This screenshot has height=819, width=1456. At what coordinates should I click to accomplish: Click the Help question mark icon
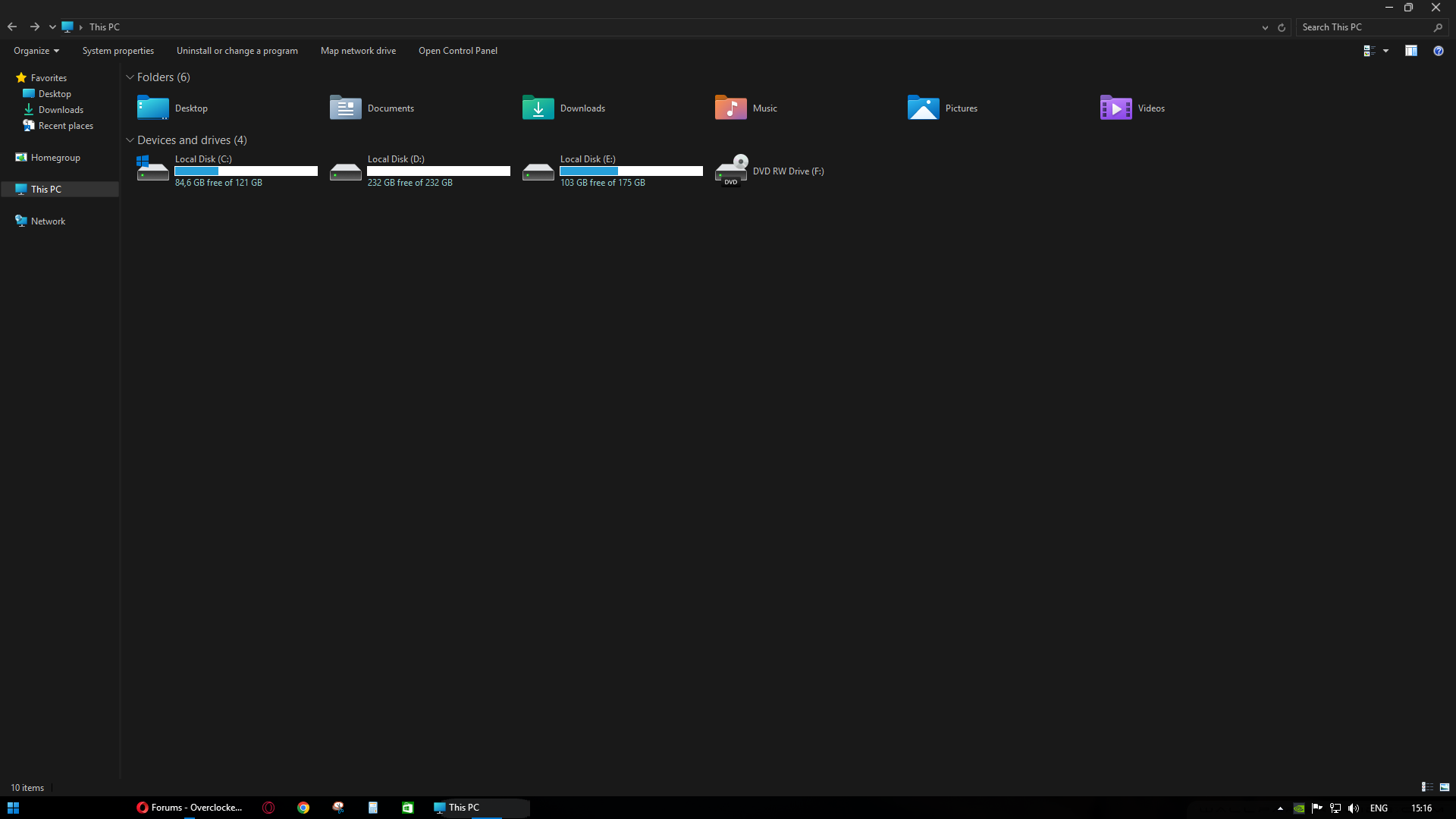click(x=1439, y=51)
